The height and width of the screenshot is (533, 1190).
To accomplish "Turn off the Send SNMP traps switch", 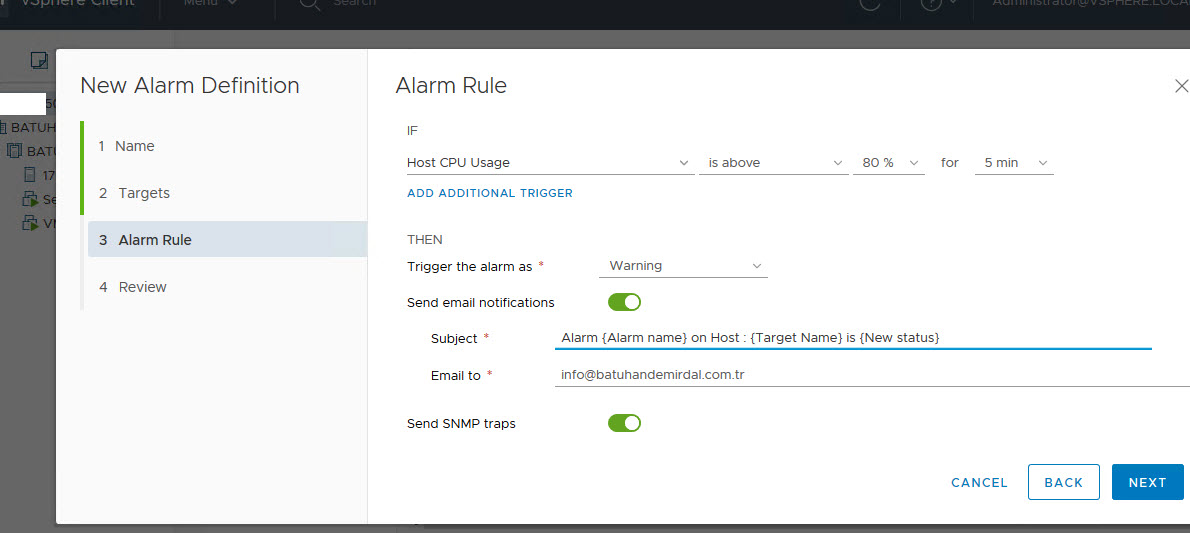I will click(x=624, y=423).
